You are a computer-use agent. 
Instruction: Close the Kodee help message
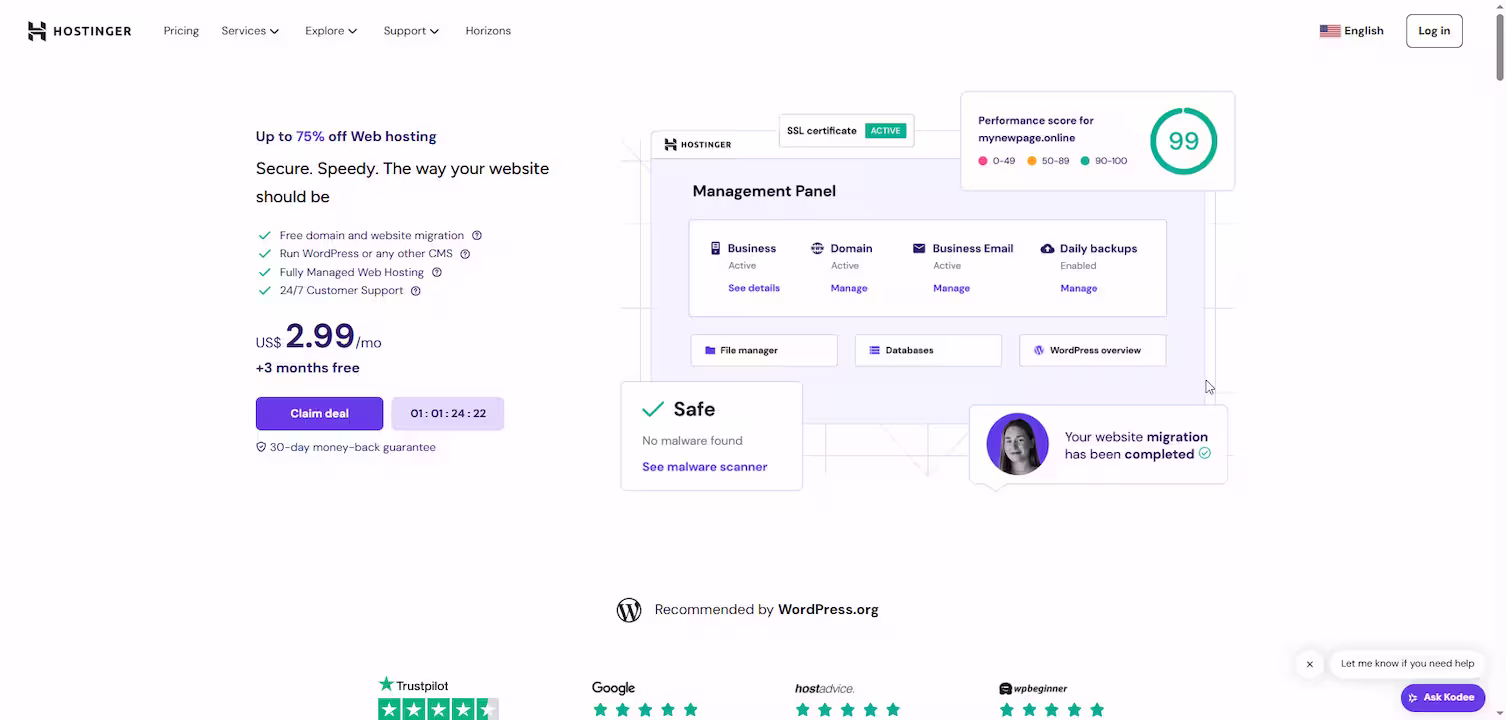1309,664
